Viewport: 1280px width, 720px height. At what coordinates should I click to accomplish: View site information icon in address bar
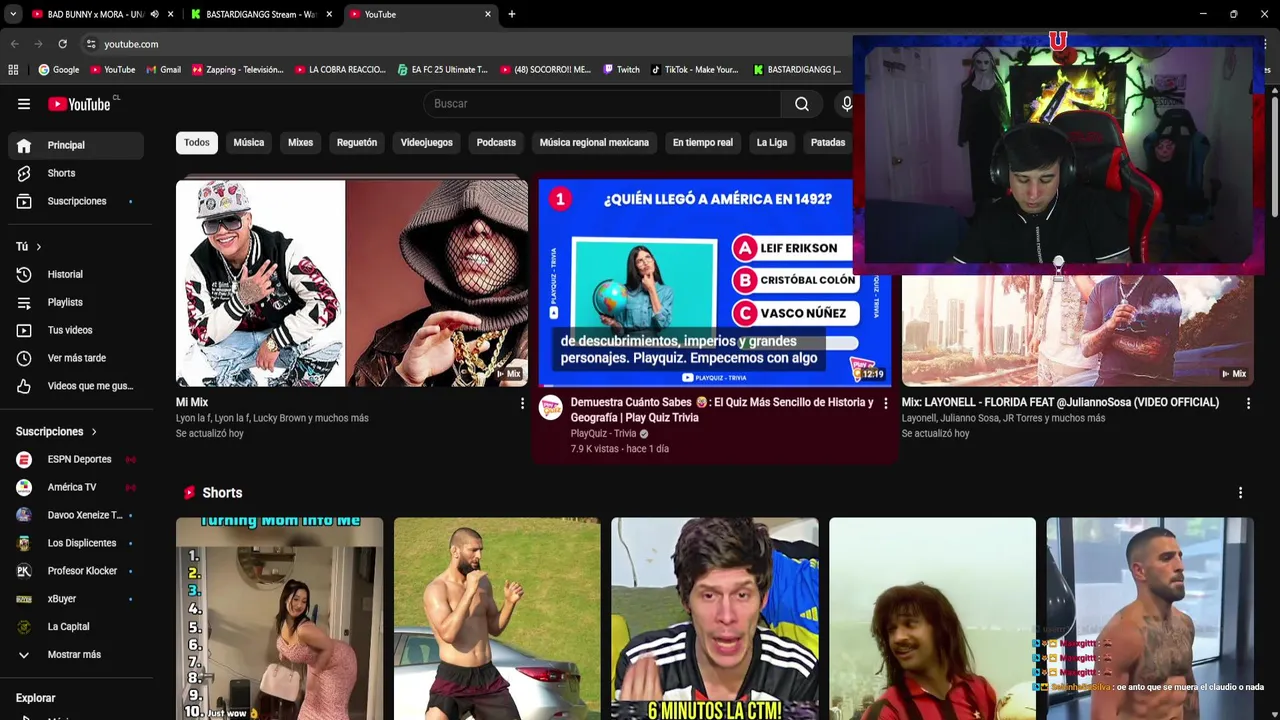coord(91,44)
